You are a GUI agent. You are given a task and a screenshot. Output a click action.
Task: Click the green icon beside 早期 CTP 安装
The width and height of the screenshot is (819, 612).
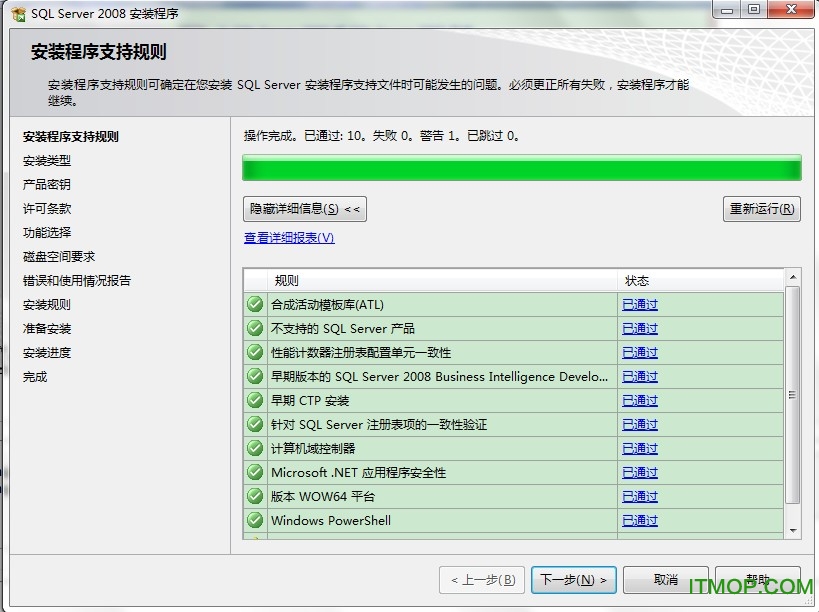[254, 400]
